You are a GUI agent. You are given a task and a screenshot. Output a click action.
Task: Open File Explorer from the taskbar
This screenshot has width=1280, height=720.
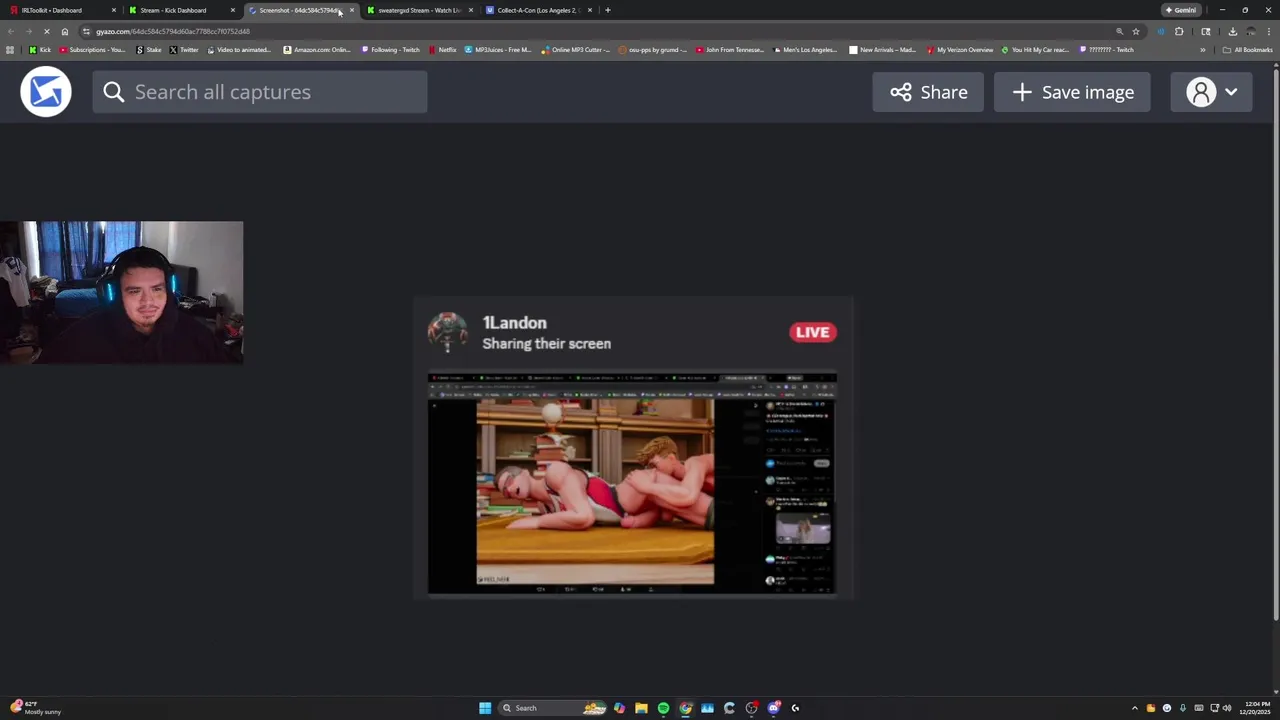(x=641, y=708)
